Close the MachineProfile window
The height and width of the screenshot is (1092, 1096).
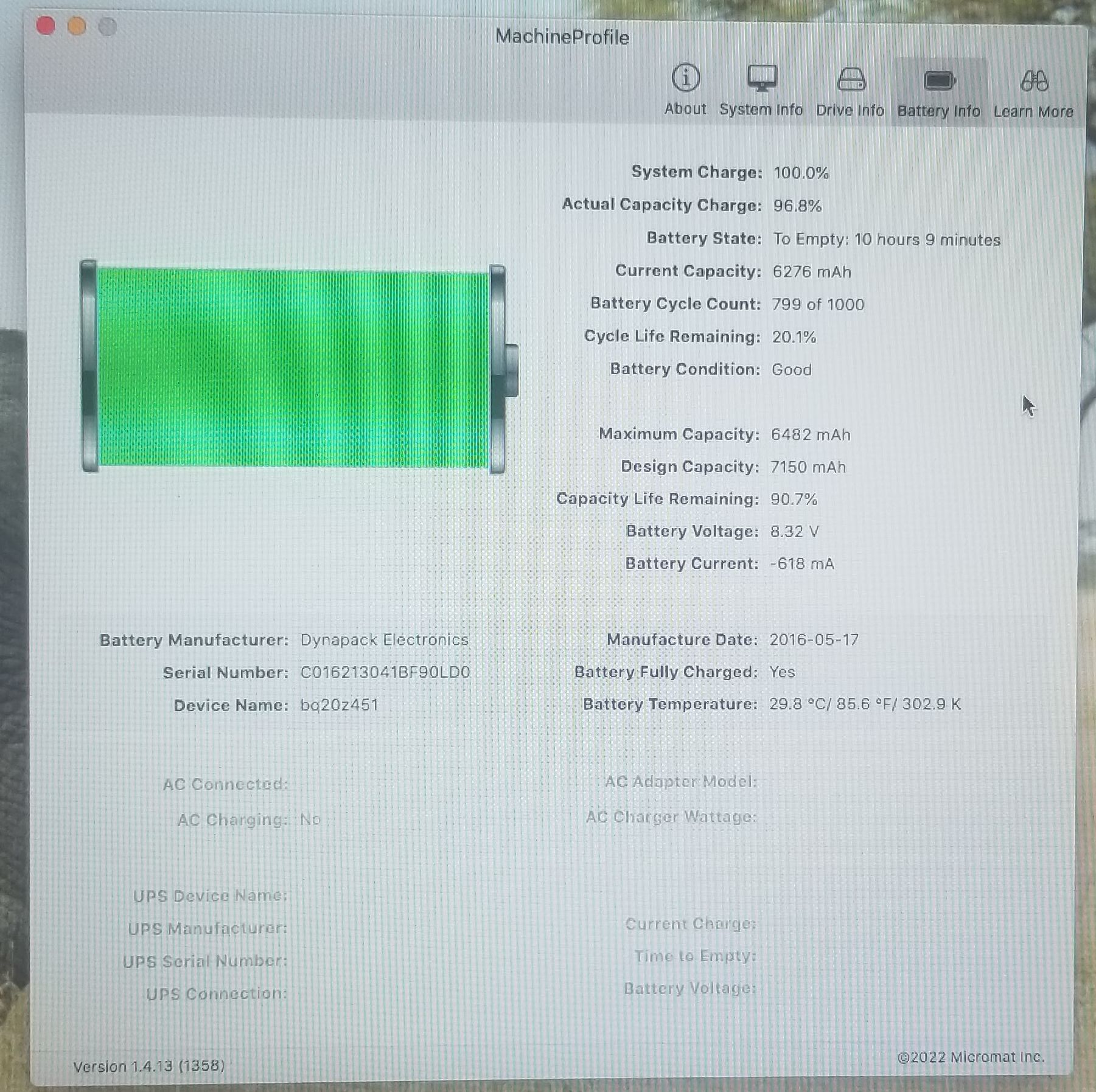click(x=46, y=26)
